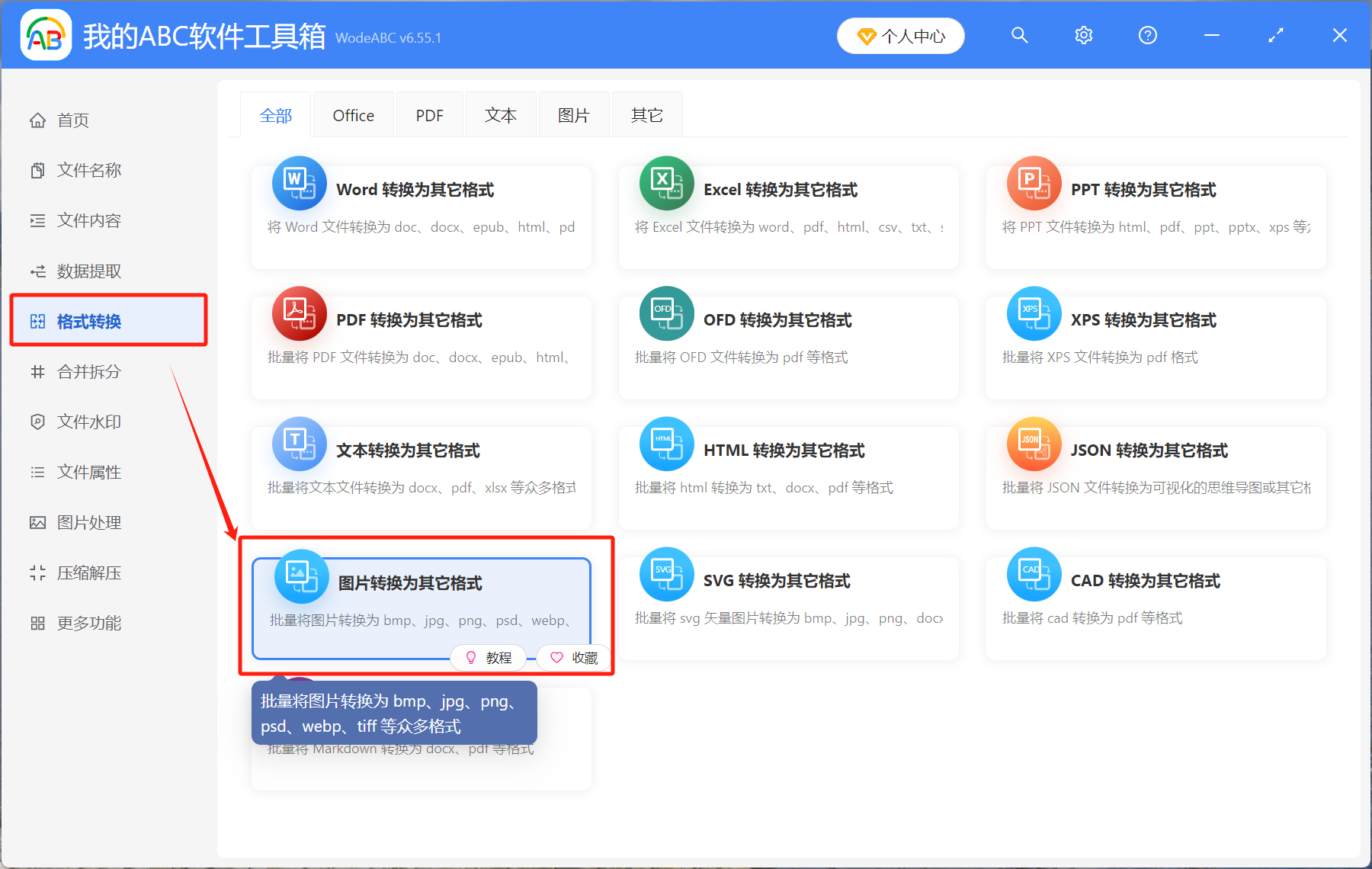Click the Excel conversion icon
This screenshot has width=1372, height=869.
click(666, 184)
